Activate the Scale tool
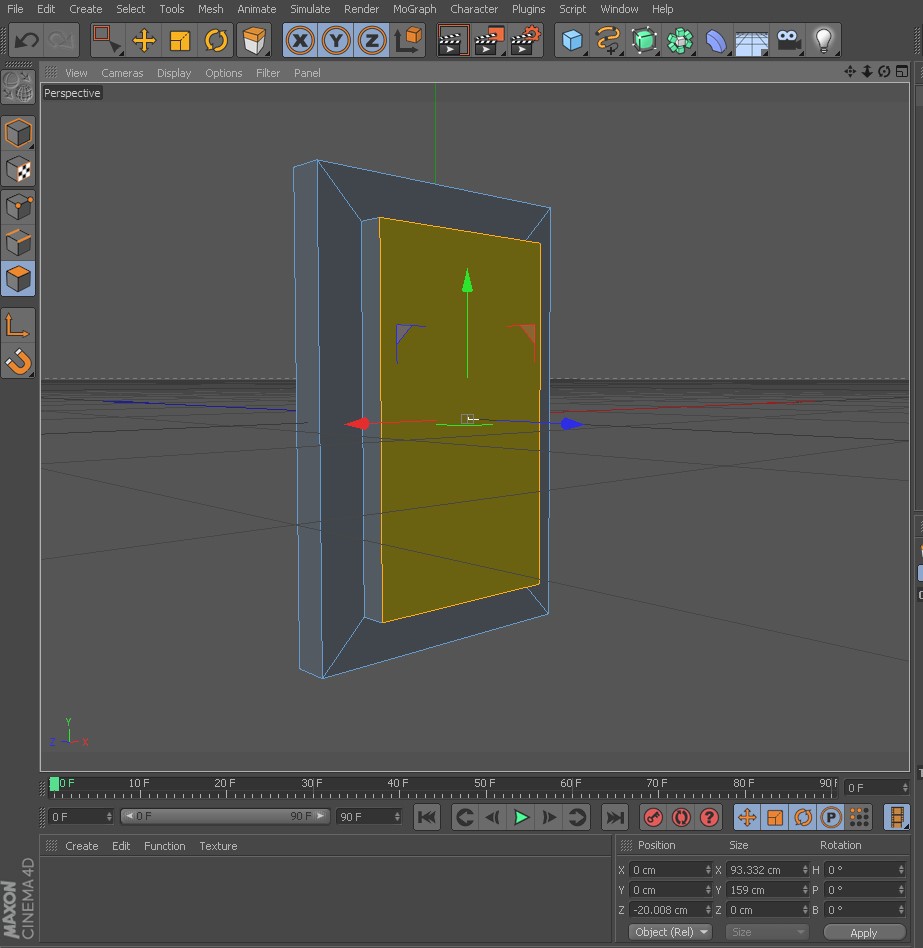Viewport: 923px width, 948px height. (180, 41)
